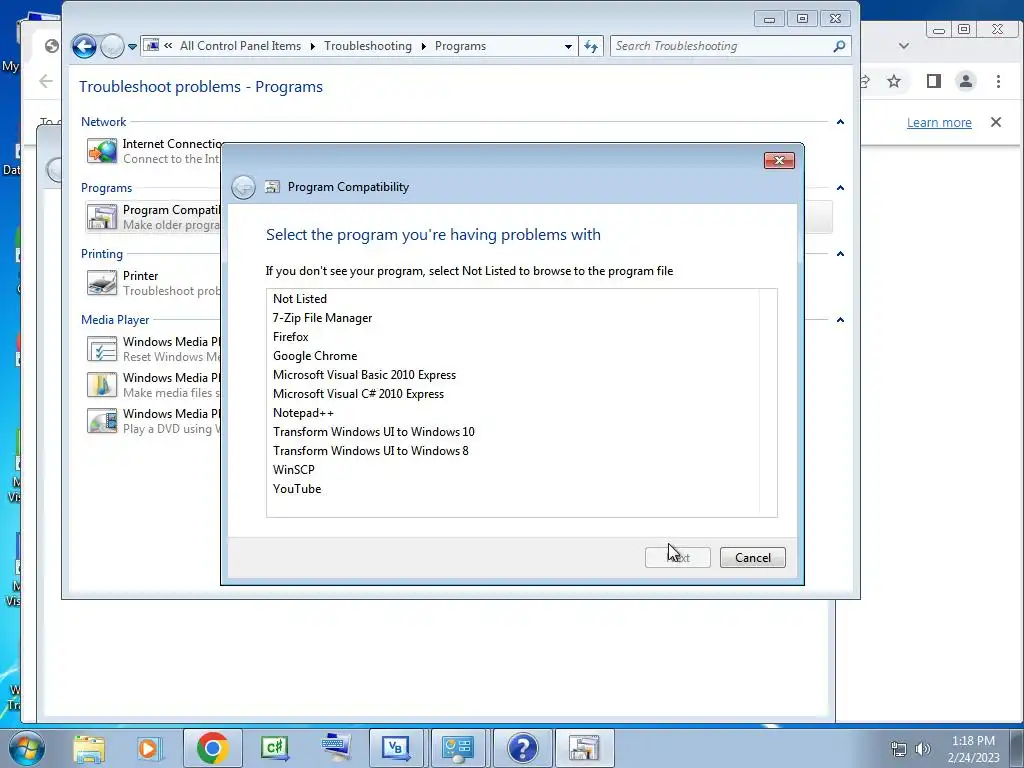Viewport: 1024px width, 768px height.
Task: Open the on-screen keyboard taskbar icon
Action: point(337,748)
